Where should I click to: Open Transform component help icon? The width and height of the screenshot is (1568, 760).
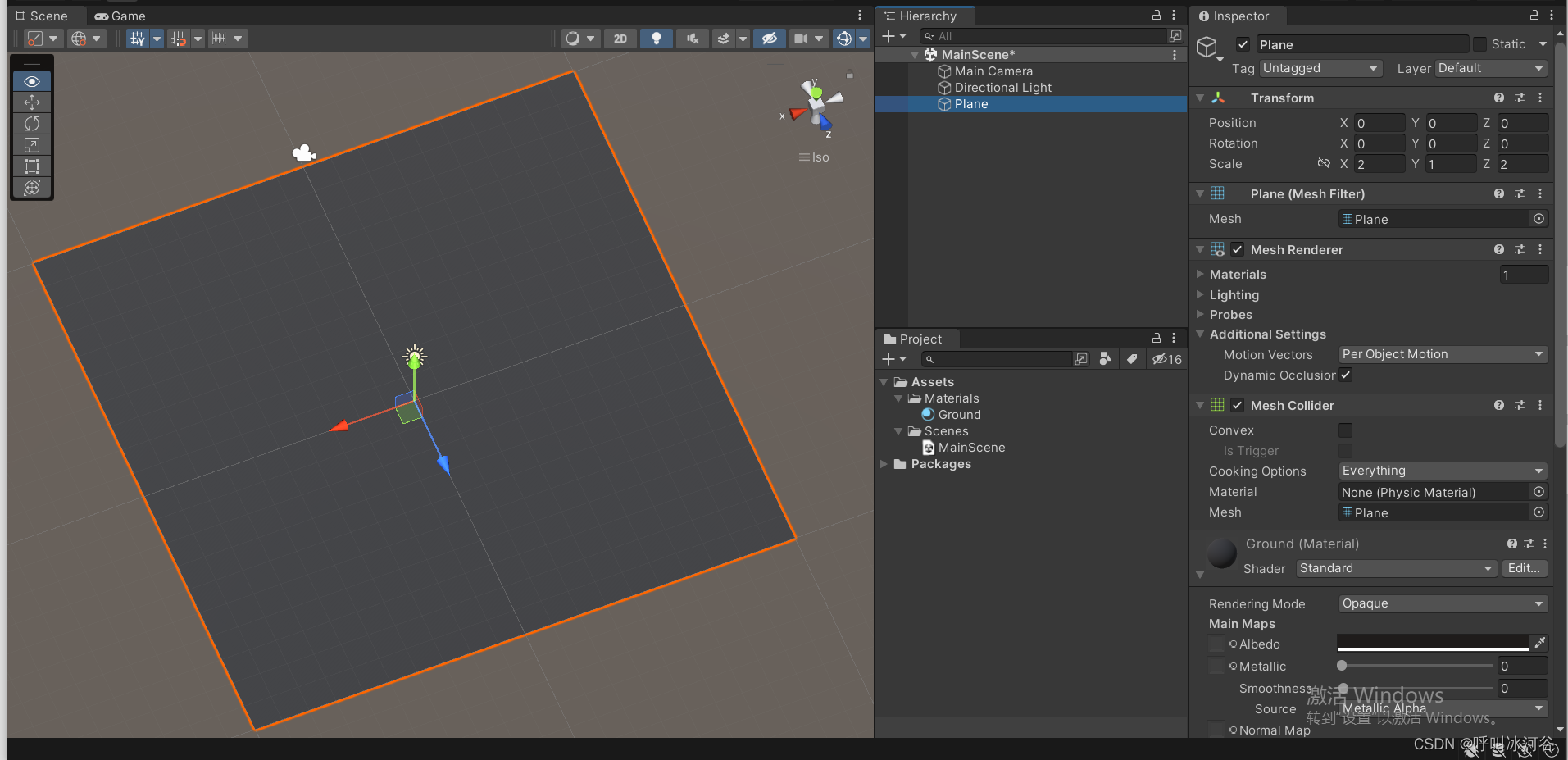tap(1499, 98)
